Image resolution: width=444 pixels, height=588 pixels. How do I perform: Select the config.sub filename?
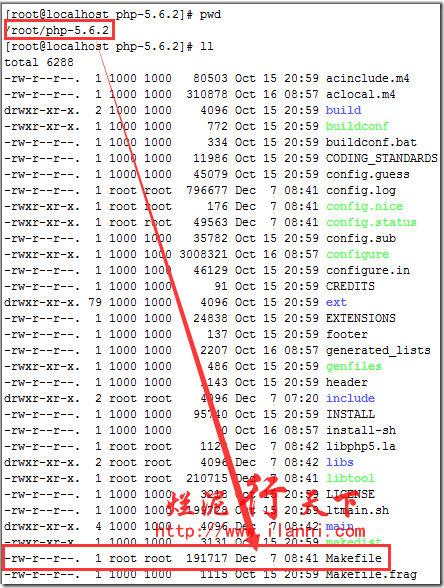[x=360, y=238]
